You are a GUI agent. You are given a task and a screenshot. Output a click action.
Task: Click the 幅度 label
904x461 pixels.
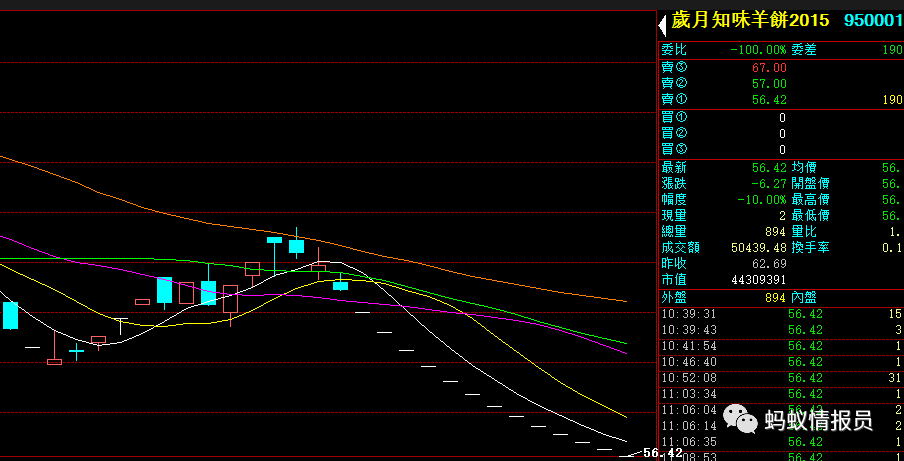point(675,200)
